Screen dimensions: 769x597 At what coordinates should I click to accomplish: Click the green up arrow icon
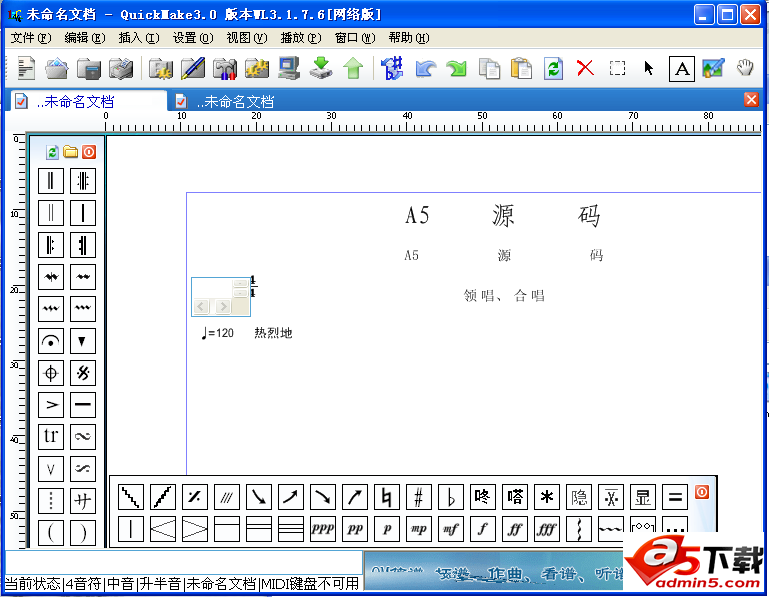coord(353,68)
